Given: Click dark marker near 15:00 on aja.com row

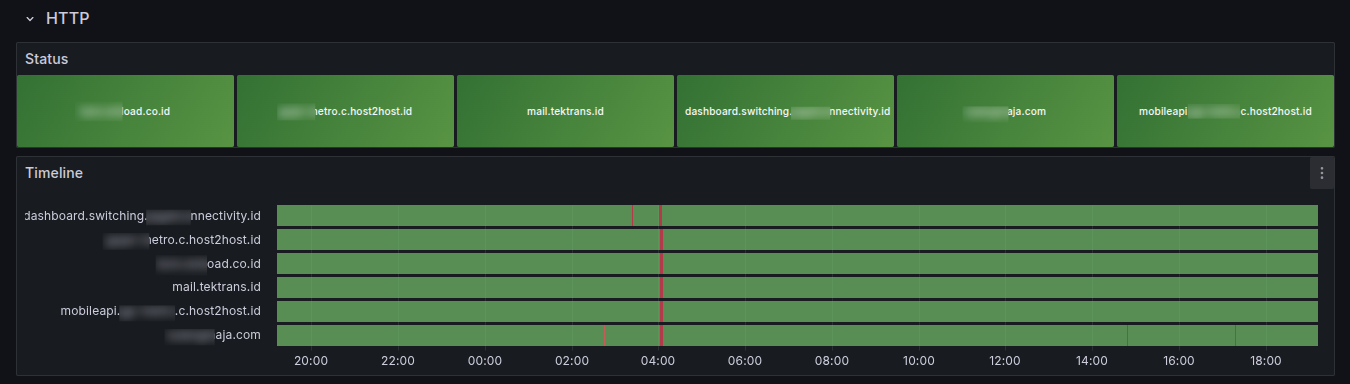Looking at the screenshot, I should pos(1127,335).
